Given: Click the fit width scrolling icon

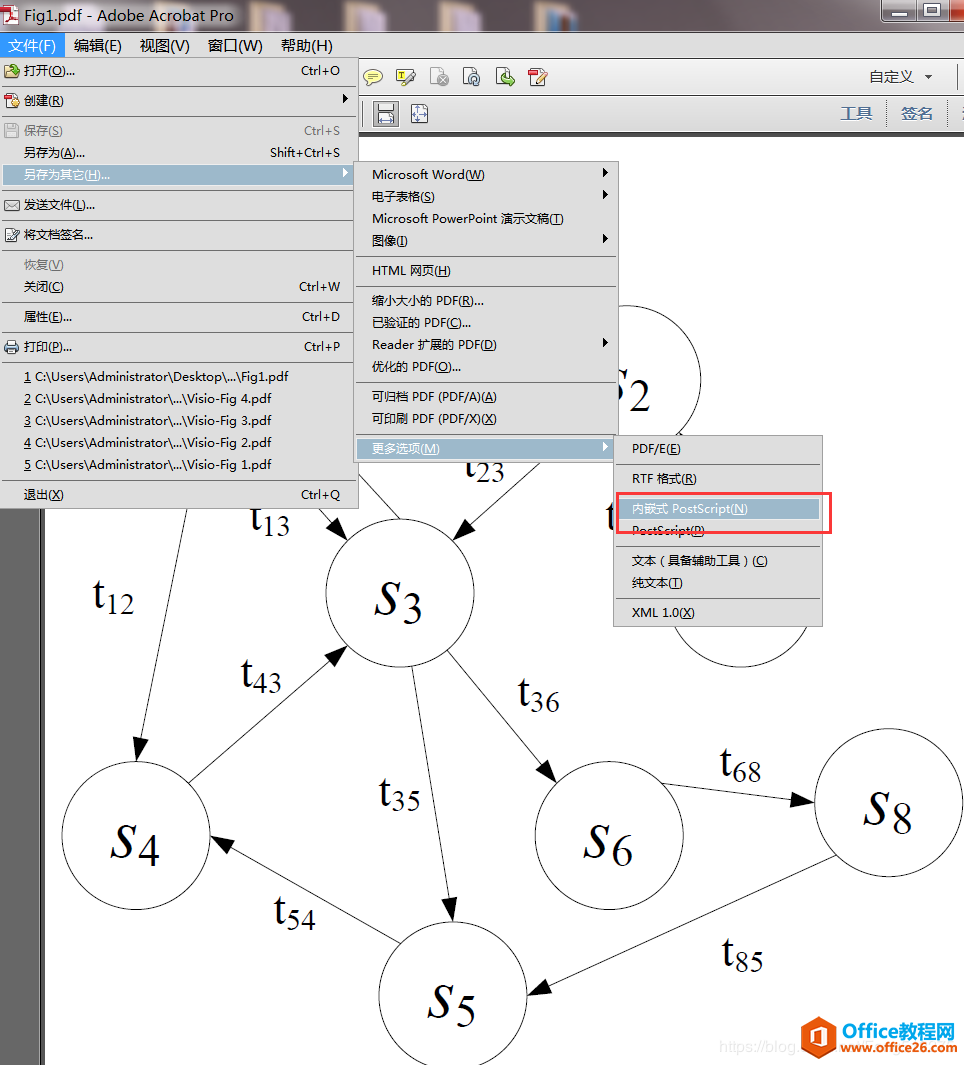Looking at the screenshot, I should click(x=385, y=113).
